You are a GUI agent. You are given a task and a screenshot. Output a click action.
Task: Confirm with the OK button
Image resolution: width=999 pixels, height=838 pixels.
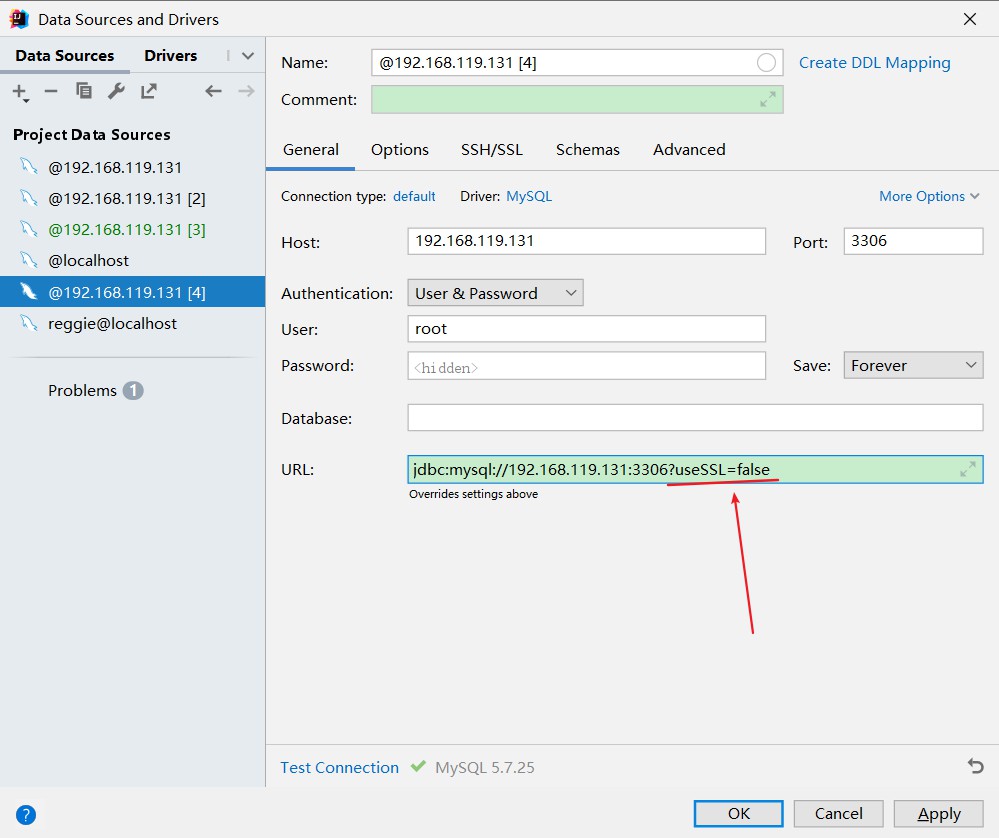click(738, 814)
